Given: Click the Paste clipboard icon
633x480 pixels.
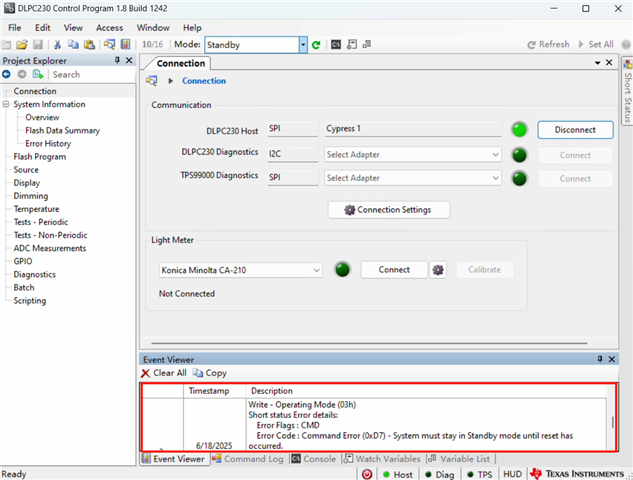Looking at the screenshot, I should click(x=89, y=44).
